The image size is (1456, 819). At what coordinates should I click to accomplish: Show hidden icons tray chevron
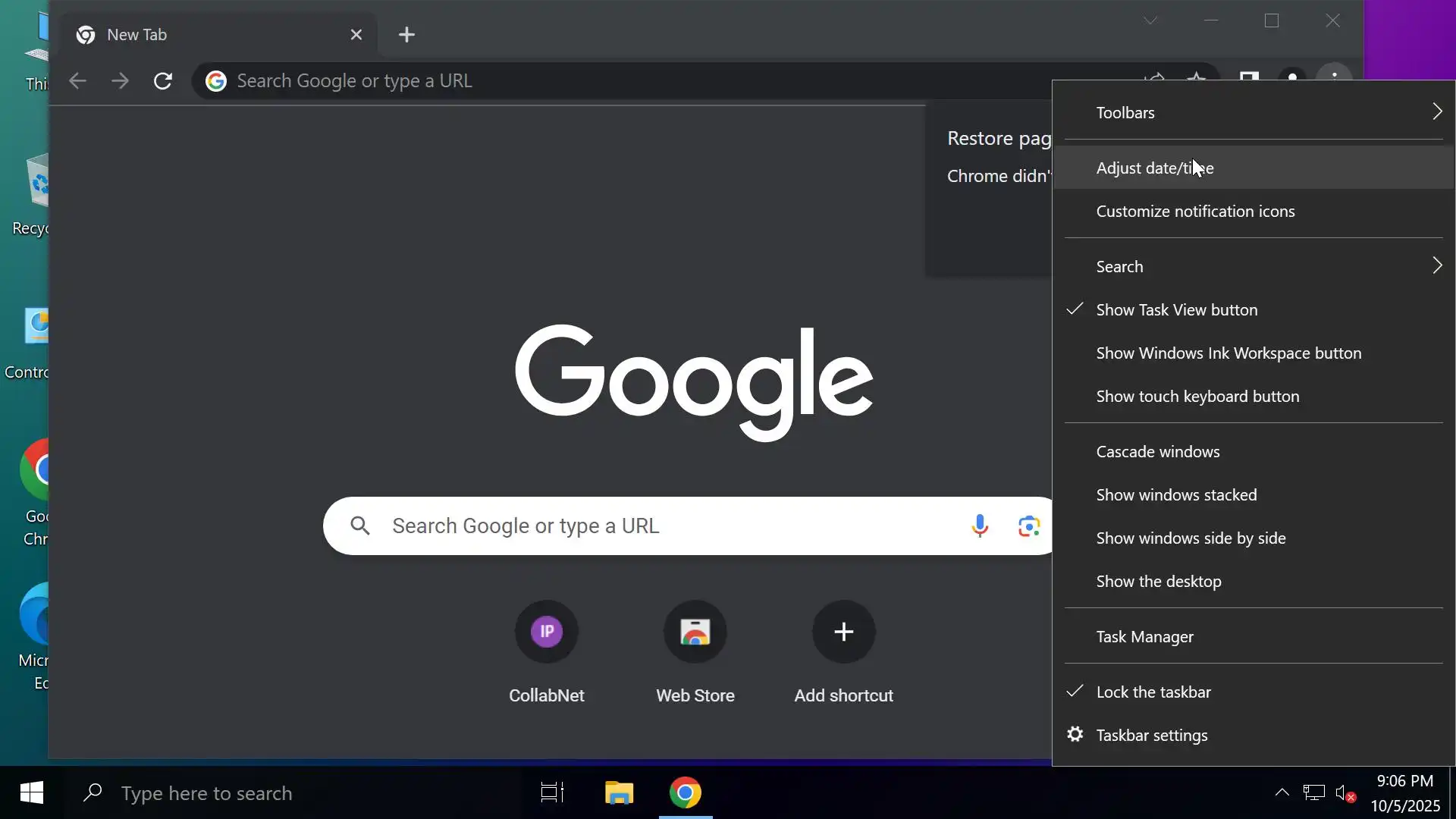pyautogui.click(x=1282, y=793)
